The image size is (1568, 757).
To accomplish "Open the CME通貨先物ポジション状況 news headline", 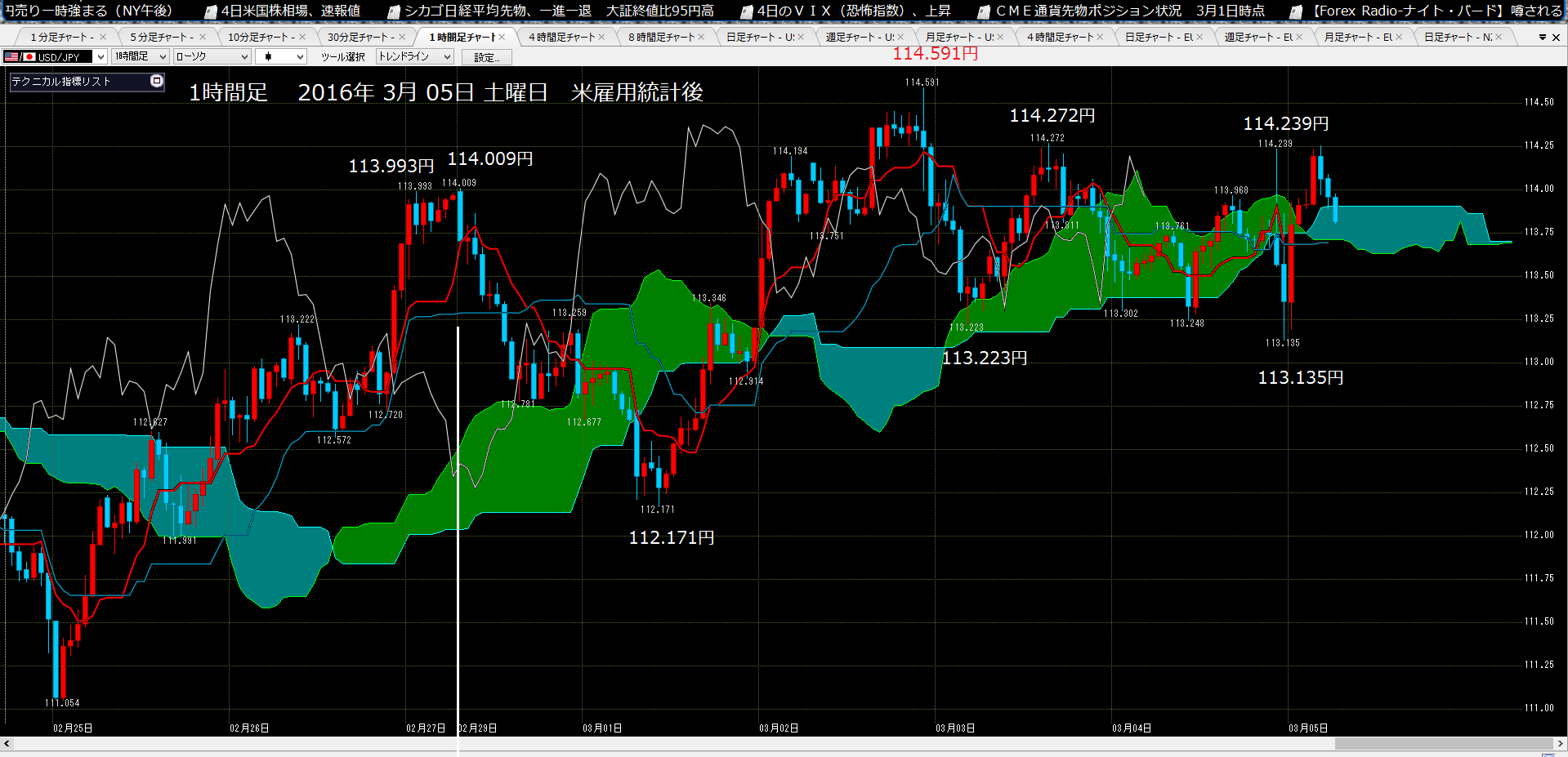I will pos(1130,11).
